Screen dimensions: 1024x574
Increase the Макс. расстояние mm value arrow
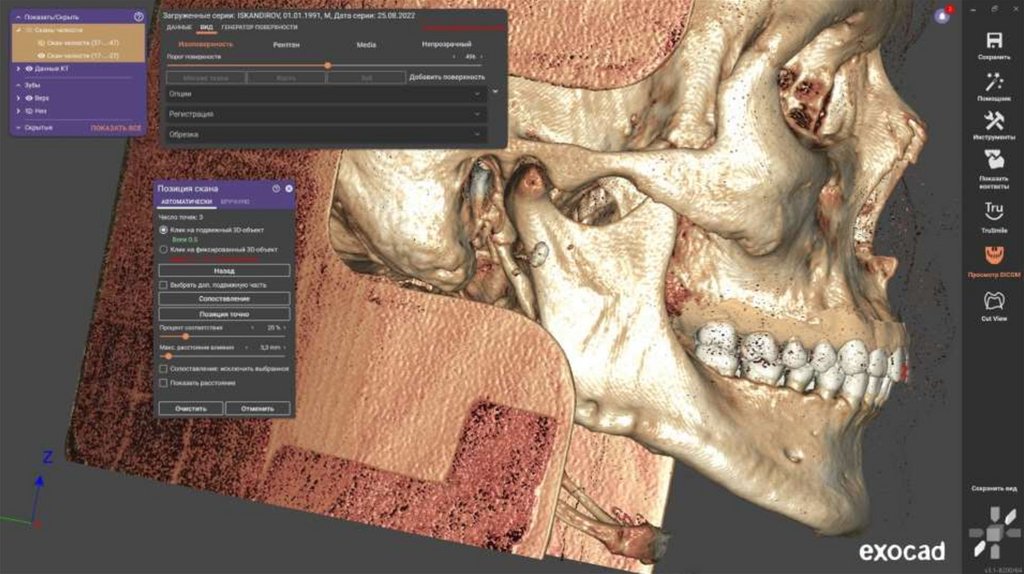click(x=285, y=348)
